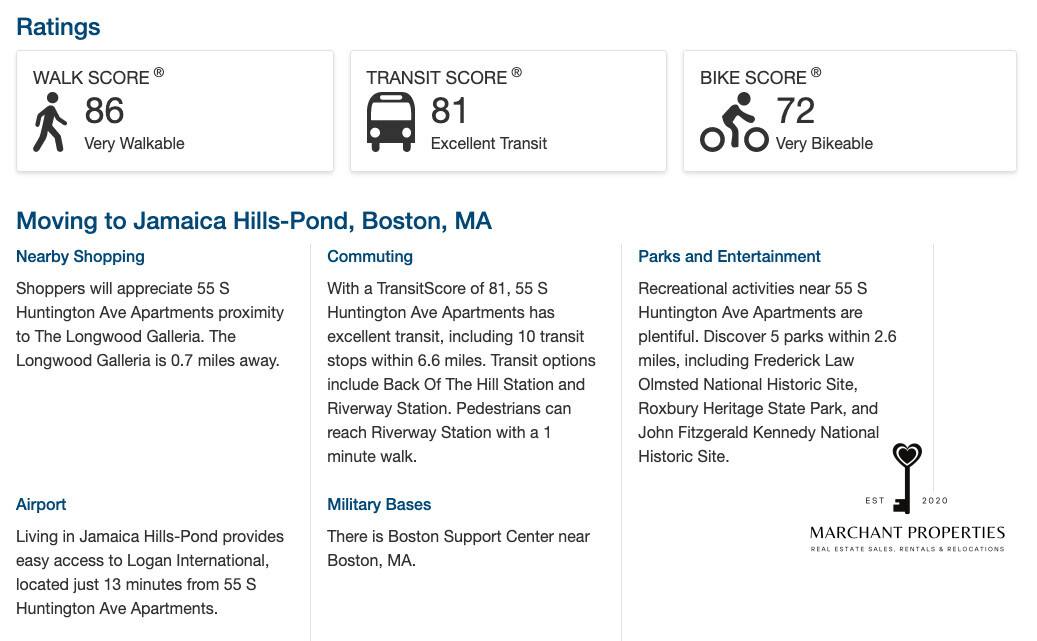1037x641 pixels.
Task: Click the Commuting heading
Action: pyautogui.click(x=370, y=257)
